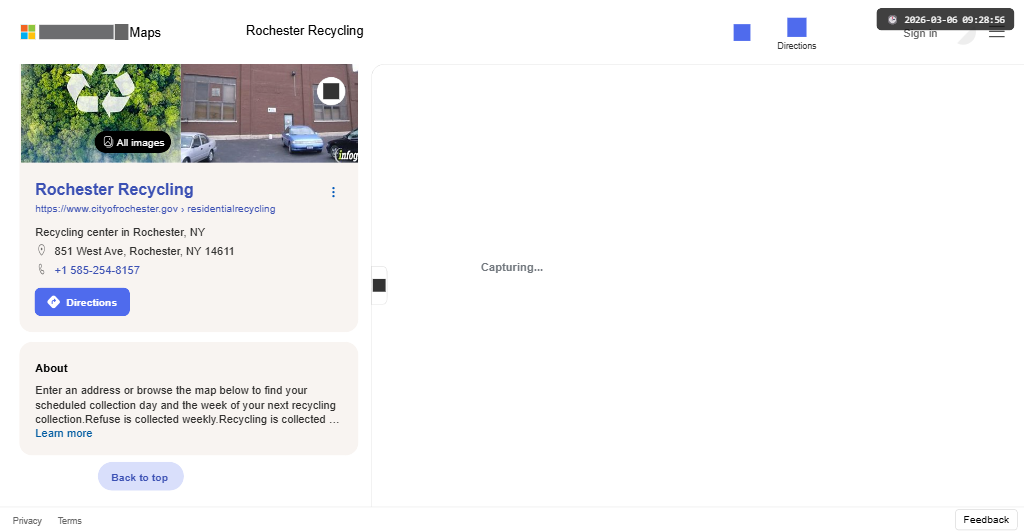Image resolution: width=1024 pixels, height=532 pixels.
Task: Open All images gallery
Action: 133,143
